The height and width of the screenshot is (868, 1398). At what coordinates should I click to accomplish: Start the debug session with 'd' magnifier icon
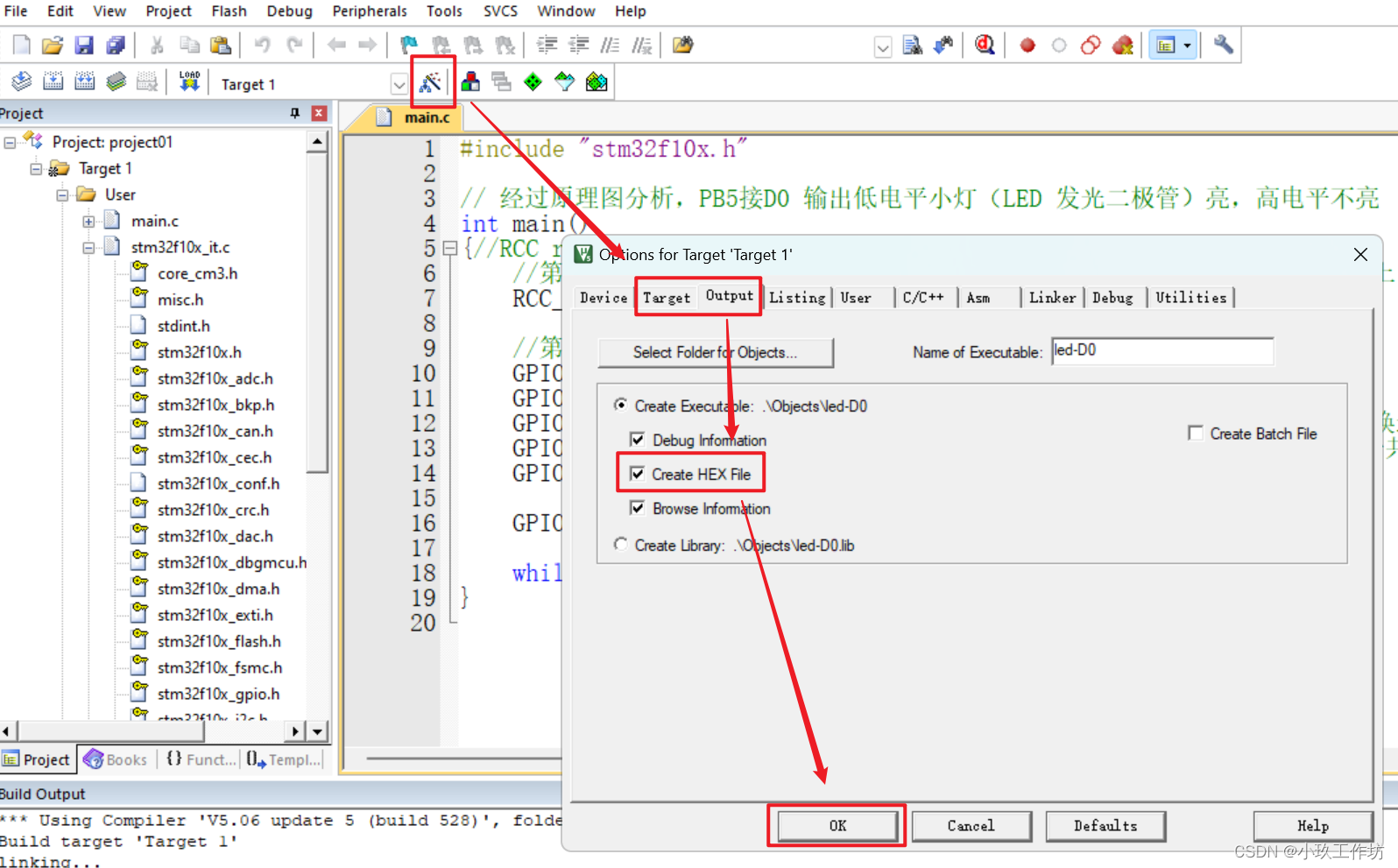[x=985, y=45]
